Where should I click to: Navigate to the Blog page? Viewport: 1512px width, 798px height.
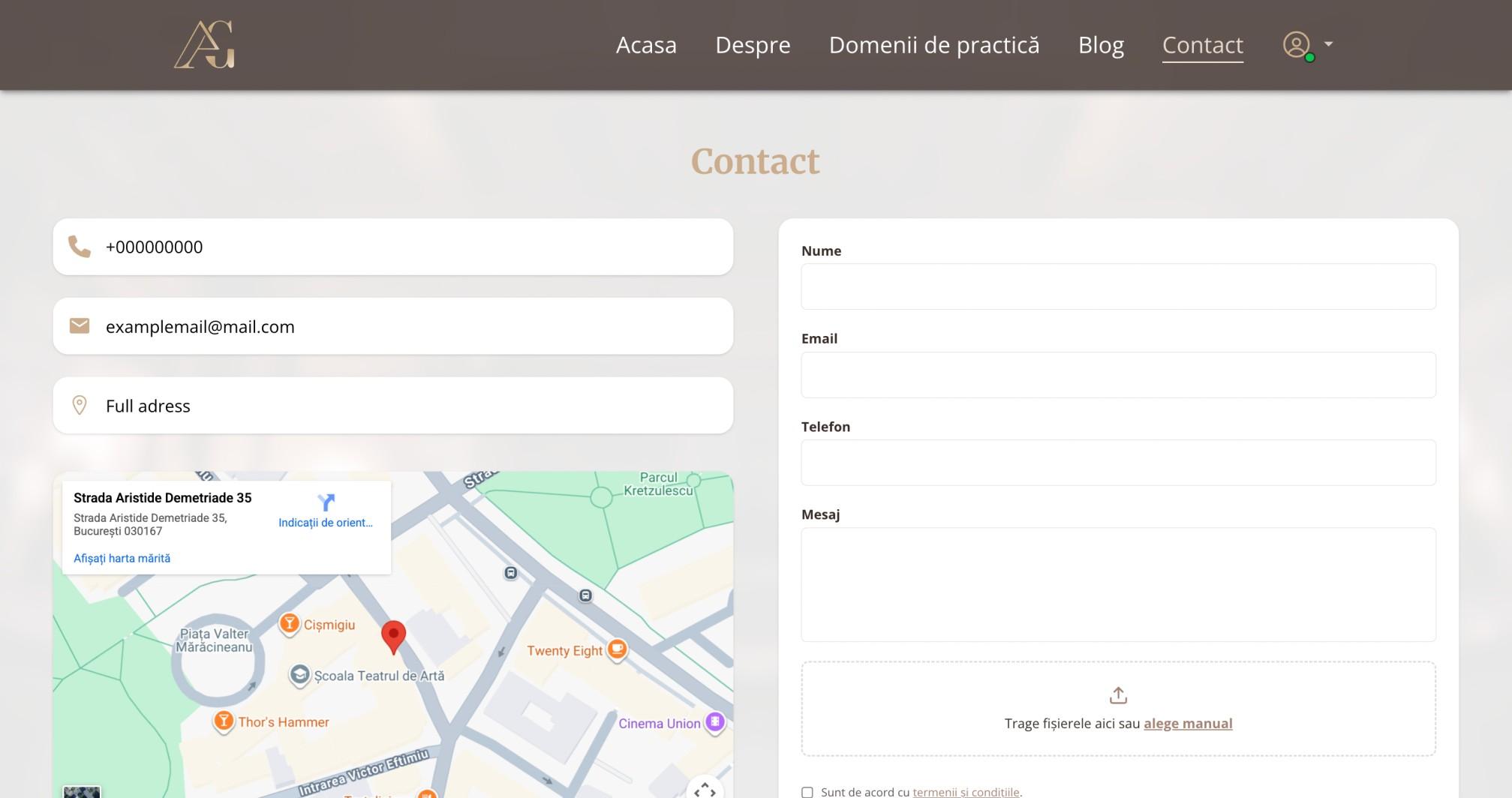click(1101, 45)
